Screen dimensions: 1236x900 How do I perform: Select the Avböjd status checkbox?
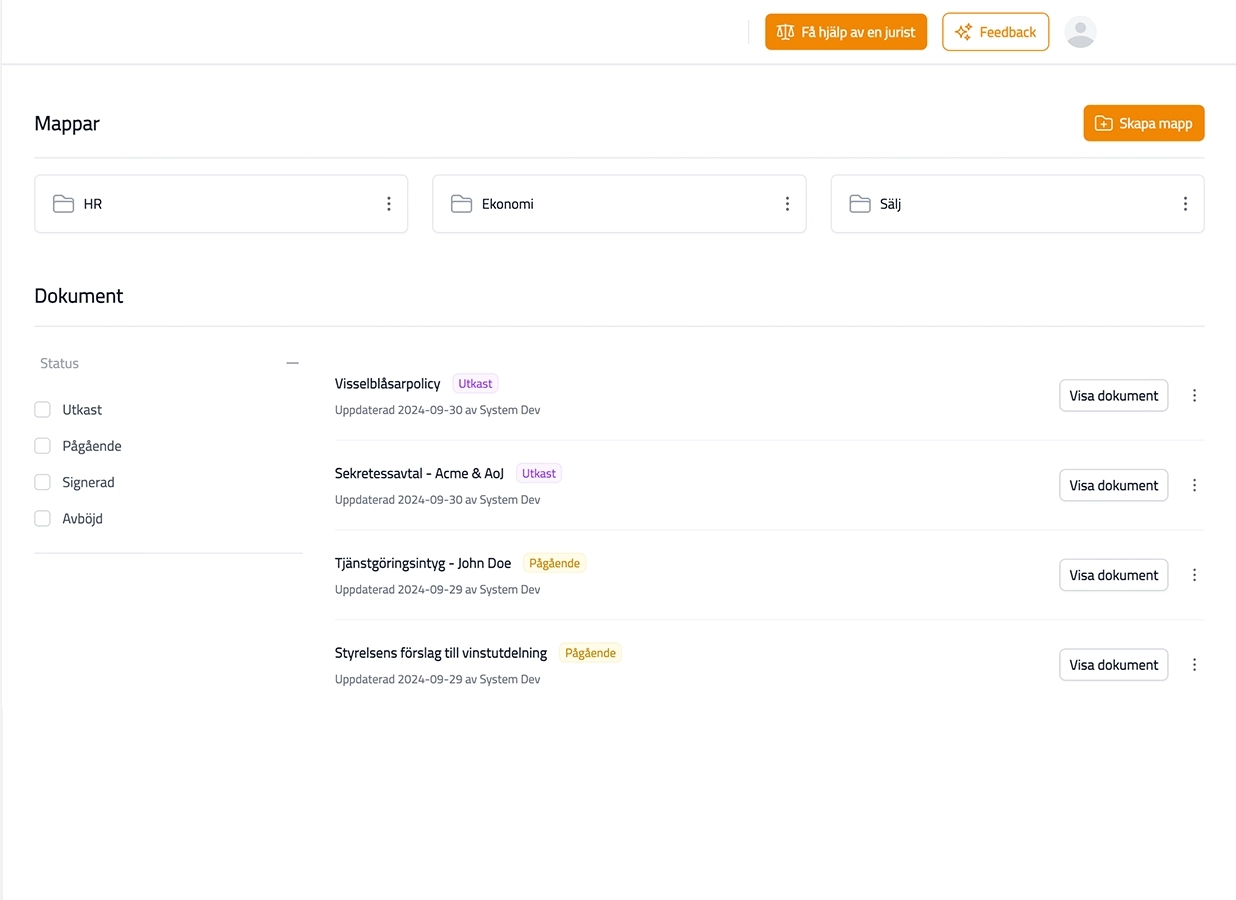click(43, 518)
